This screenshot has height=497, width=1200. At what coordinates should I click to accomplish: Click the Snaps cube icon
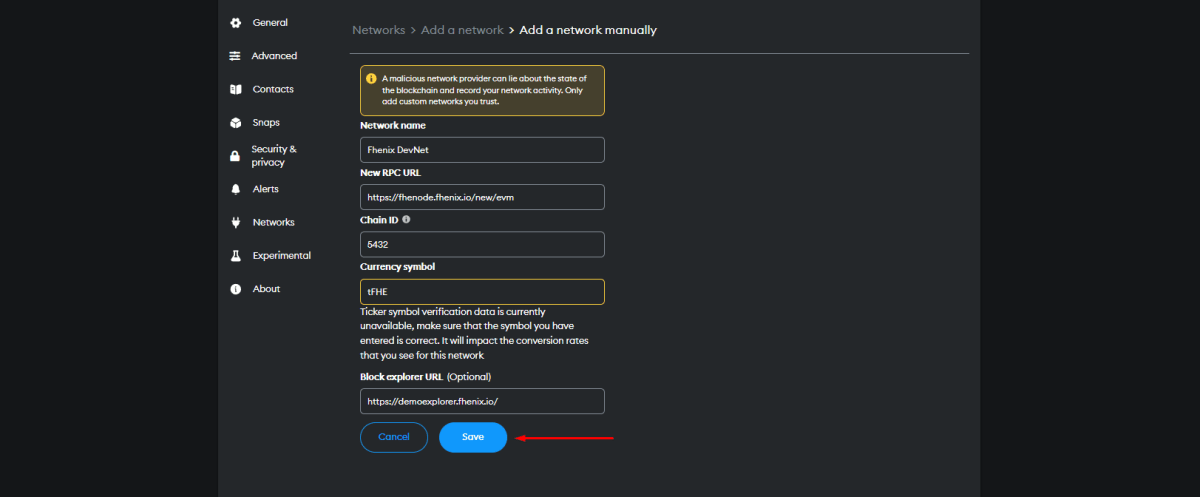click(235, 123)
